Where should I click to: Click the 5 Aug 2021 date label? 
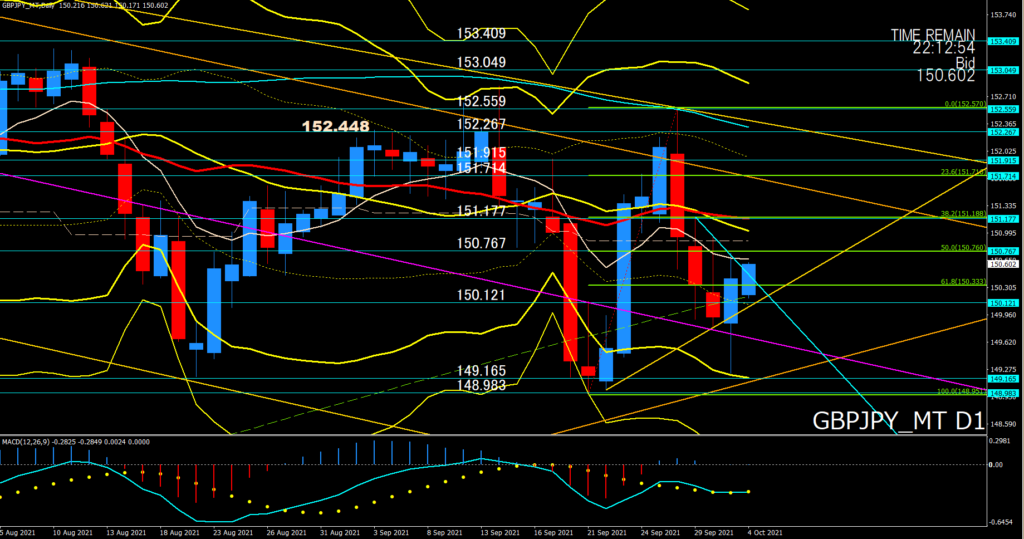coord(18,532)
